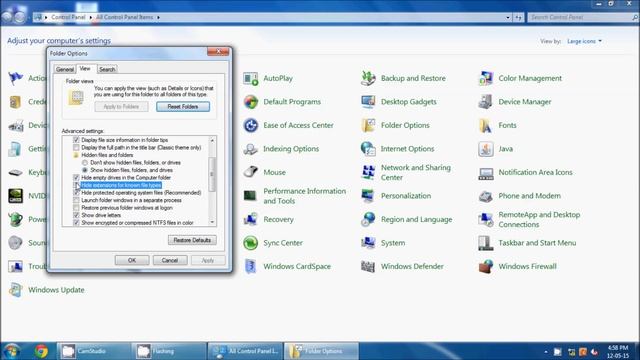Open the AutoPlay icon
The height and width of the screenshot is (360, 640).
(x=251, y=78)
